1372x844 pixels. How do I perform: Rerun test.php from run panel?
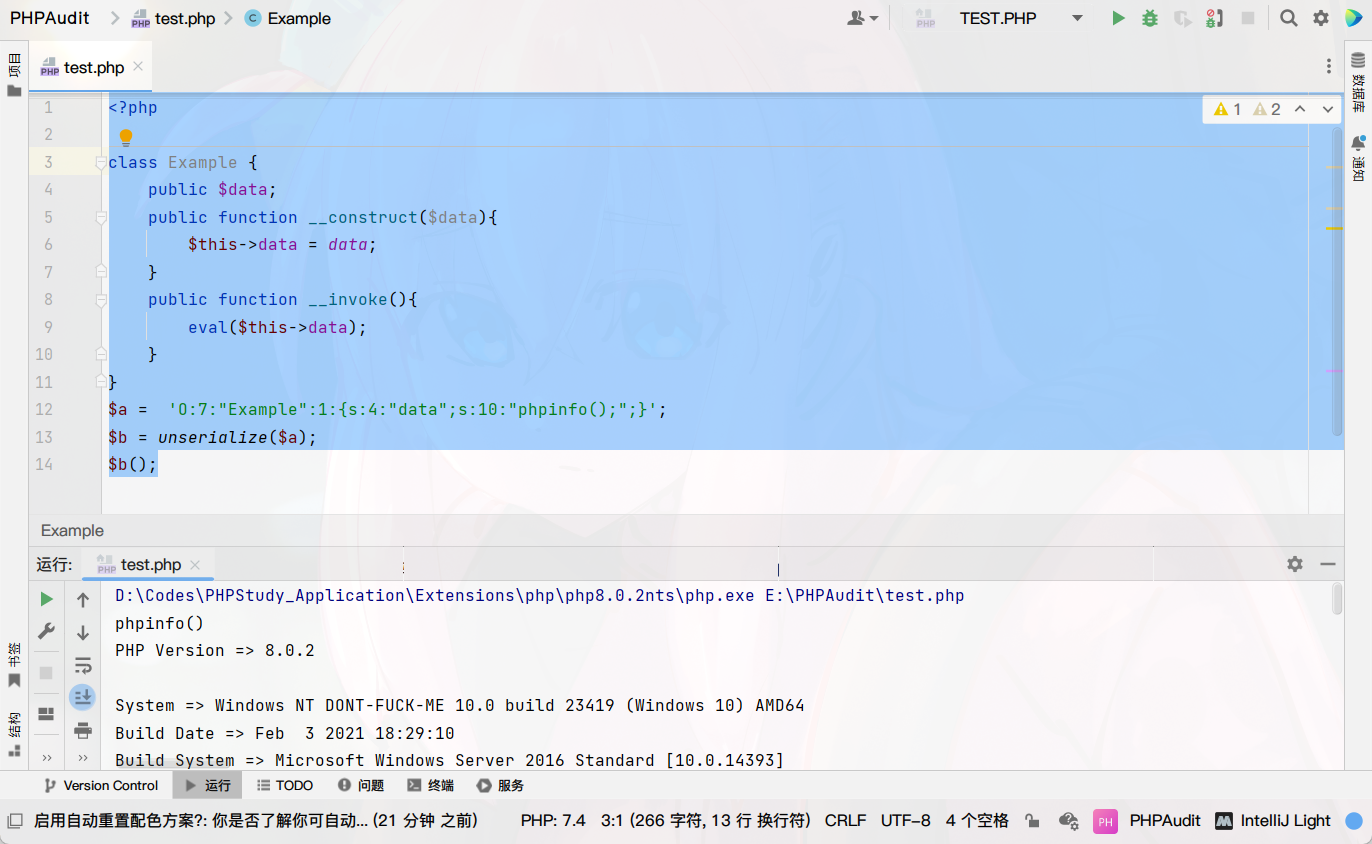46,599
